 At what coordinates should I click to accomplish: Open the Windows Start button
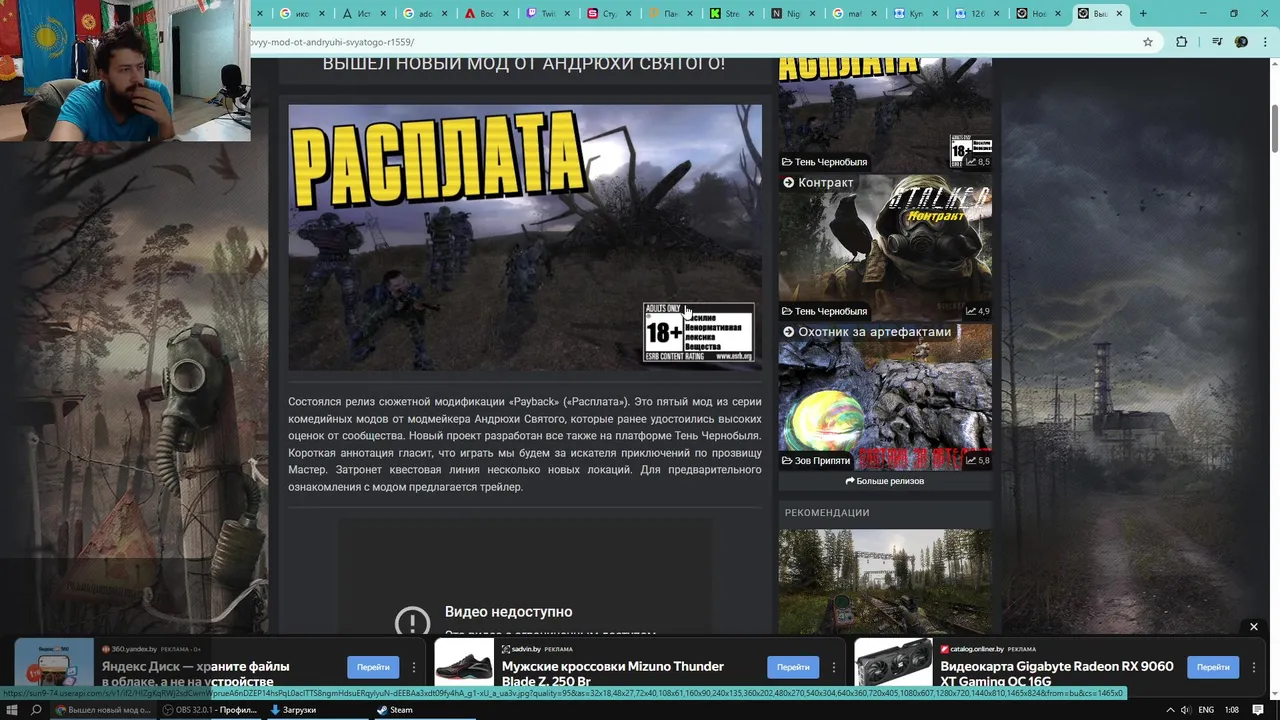(11, 710)
